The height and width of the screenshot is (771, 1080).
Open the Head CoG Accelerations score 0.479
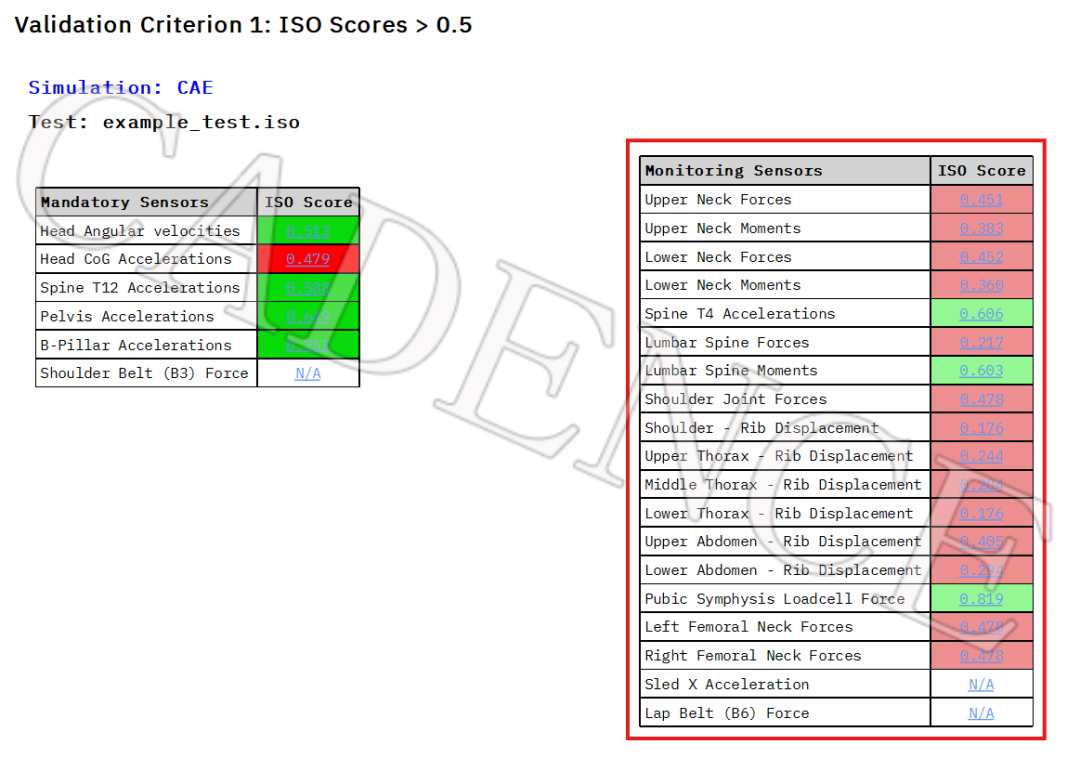(x=307, y=259)
